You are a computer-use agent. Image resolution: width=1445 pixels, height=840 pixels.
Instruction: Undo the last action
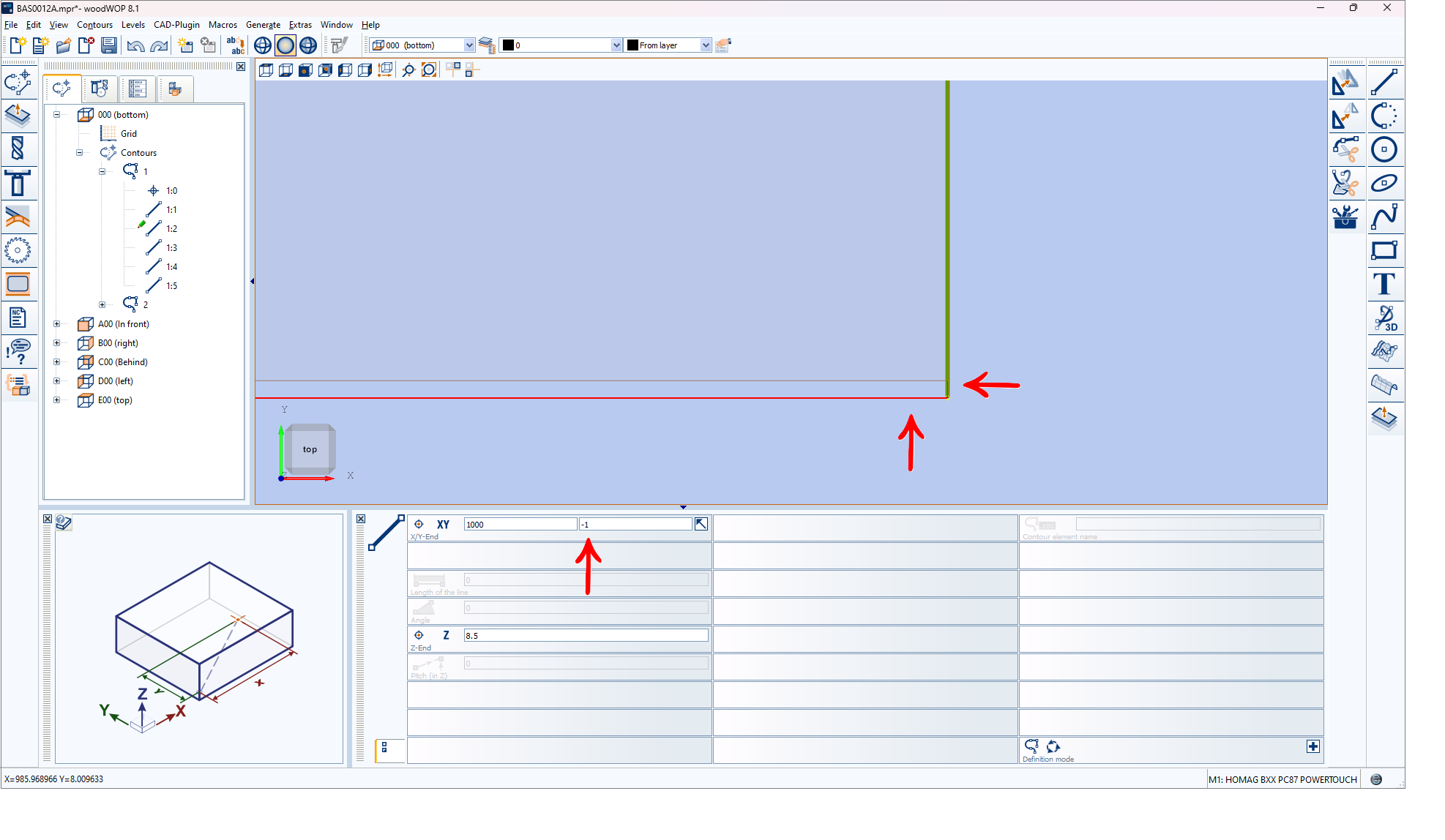pos(135,45)
